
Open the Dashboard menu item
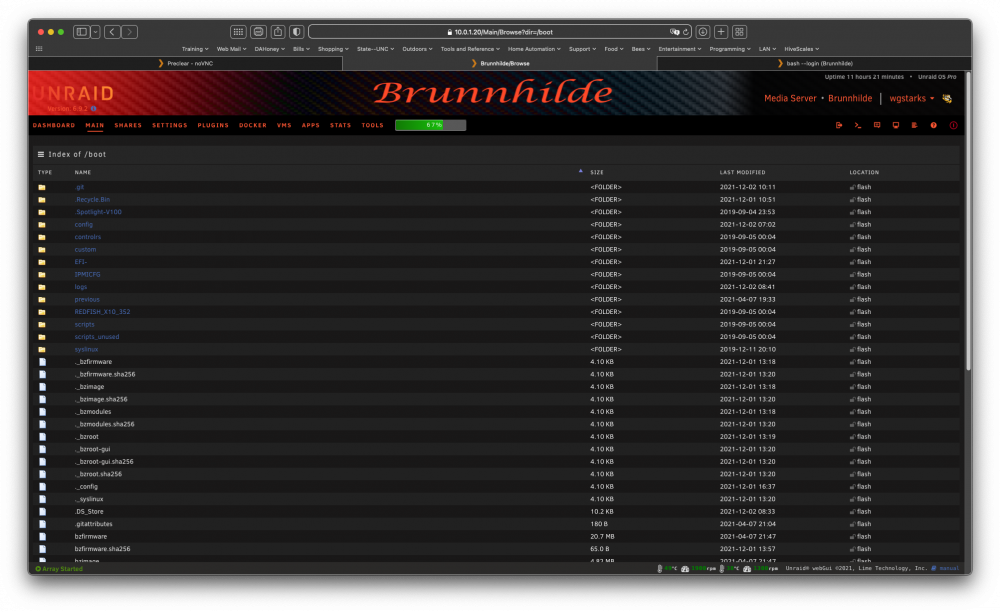[54, 126]
